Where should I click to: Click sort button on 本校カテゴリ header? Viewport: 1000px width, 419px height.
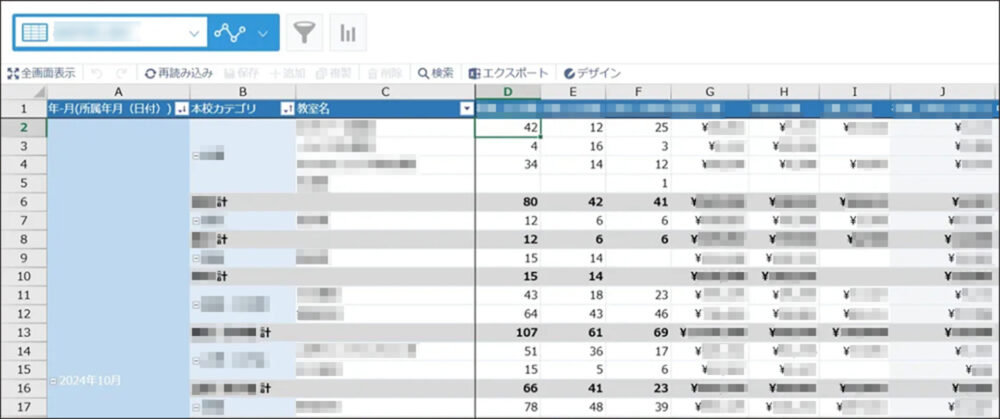(288, 109)
